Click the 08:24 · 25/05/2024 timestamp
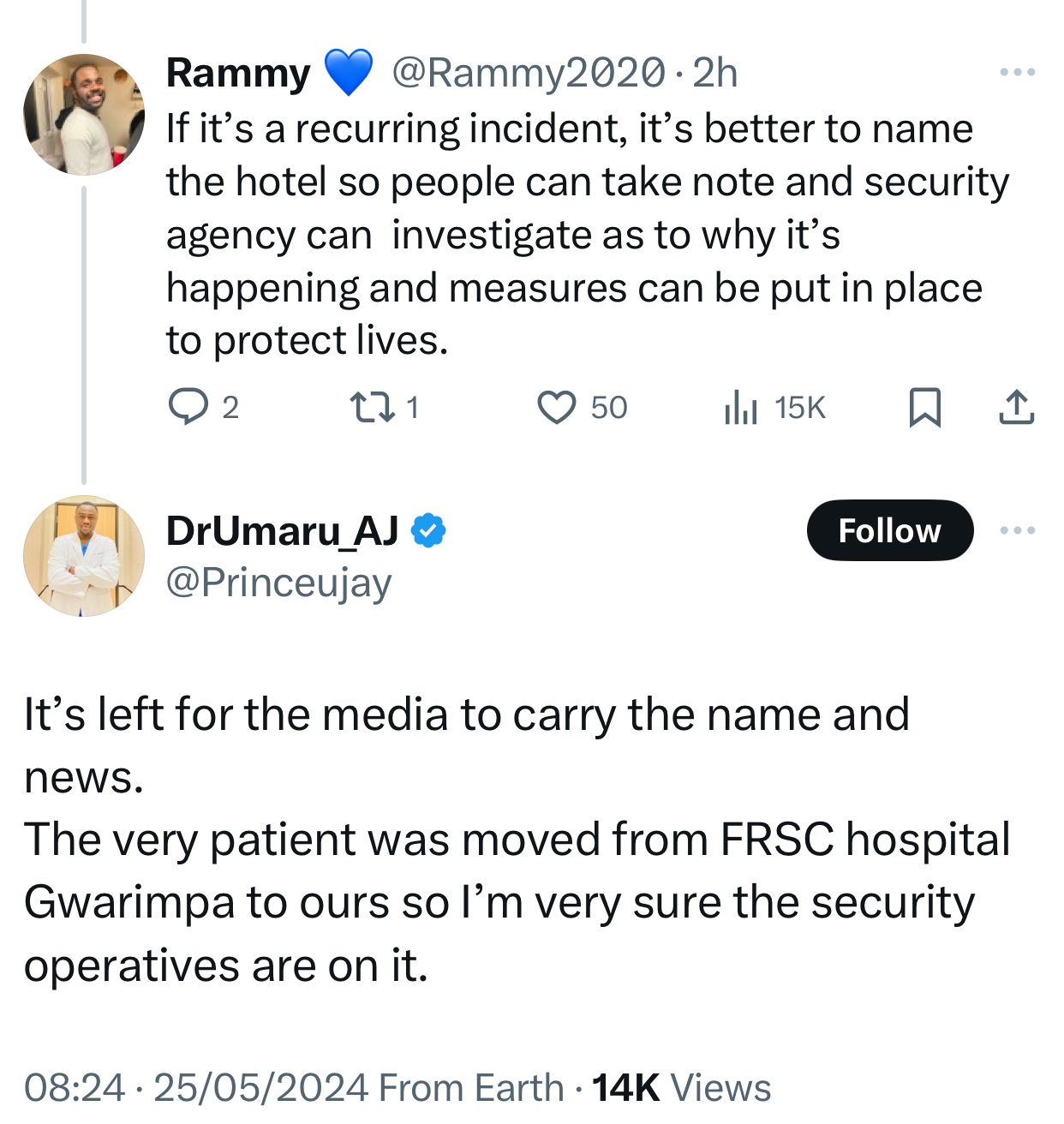Viewport: 1064px width, 1124px height. click(197, 1088)
